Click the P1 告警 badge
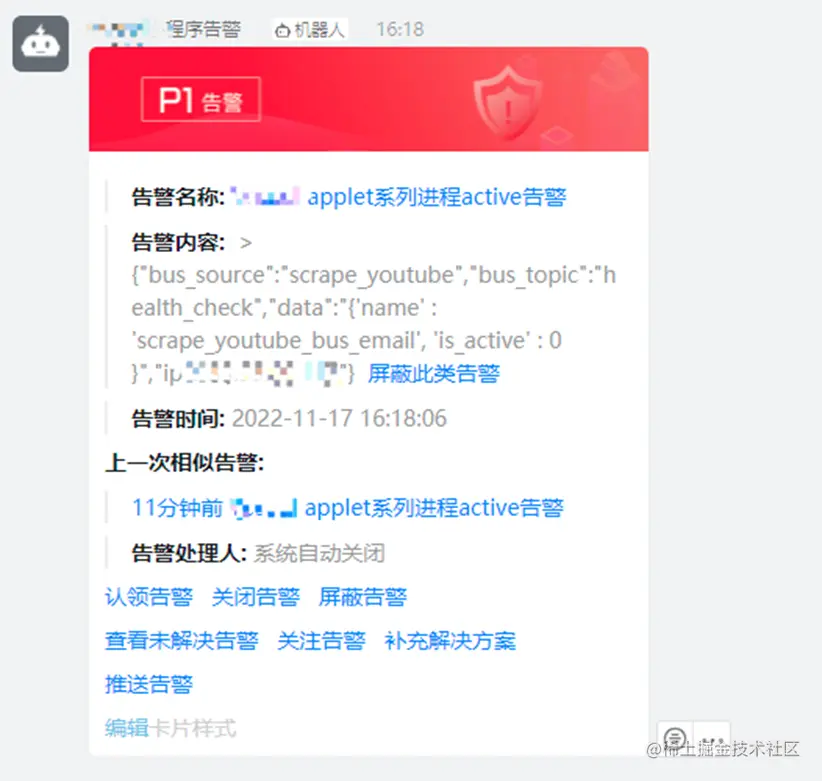This screenshot has width=822, height=781. click(x=201, y=100)
